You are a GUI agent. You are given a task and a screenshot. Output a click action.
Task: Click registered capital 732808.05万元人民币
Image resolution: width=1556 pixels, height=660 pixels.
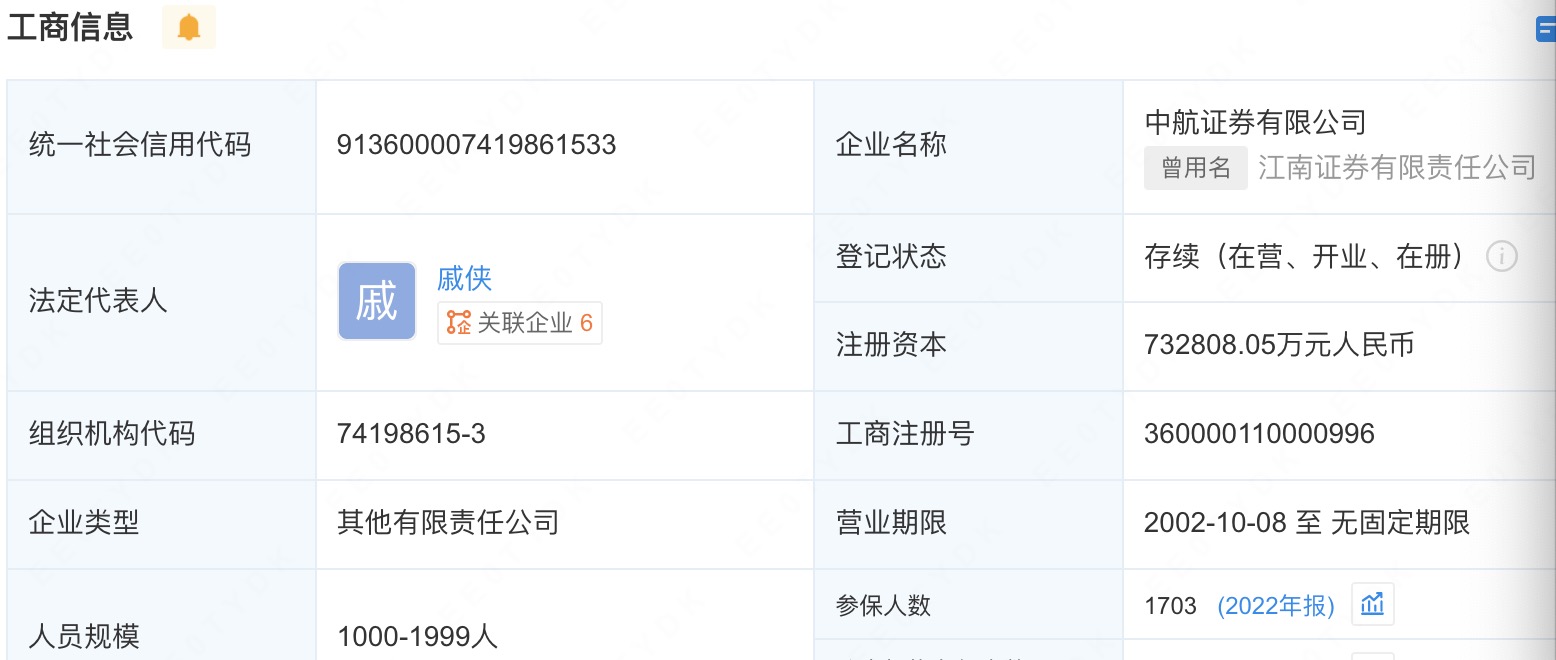coord(1279,346)
